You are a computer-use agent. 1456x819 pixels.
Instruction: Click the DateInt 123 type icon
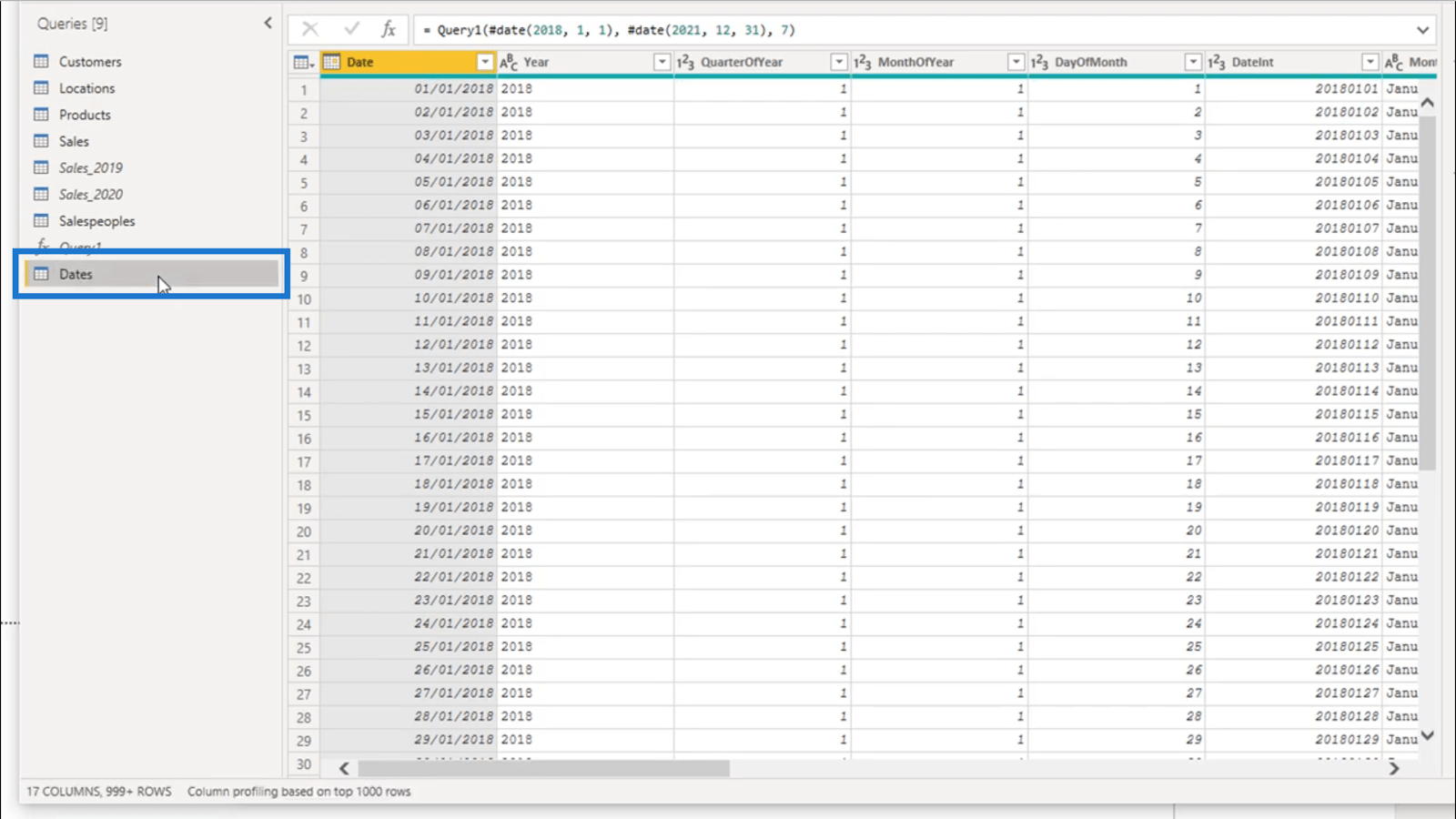tap(1217, 62)
